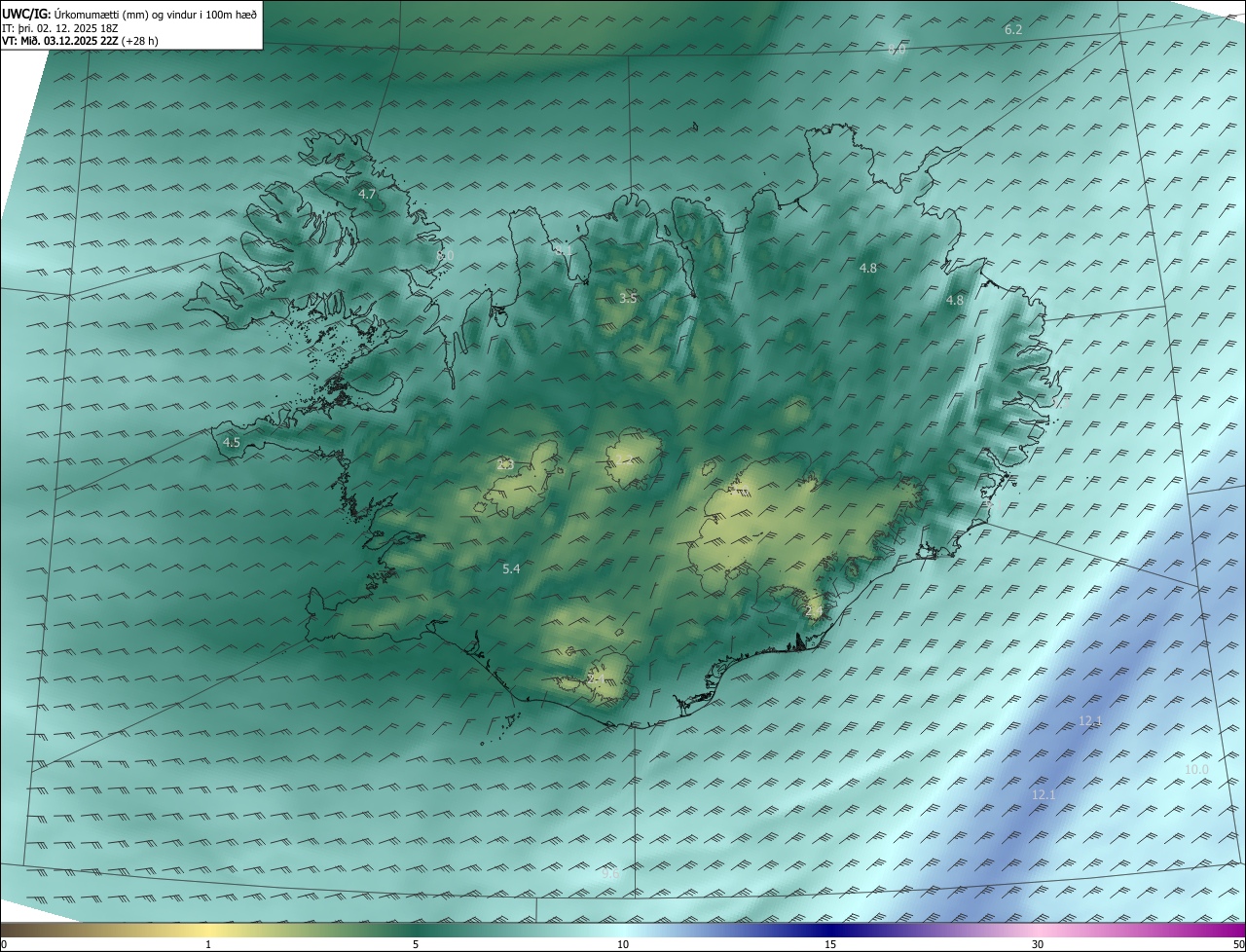Select the 9.6 value label south of Iceland
The image size is (1246, 952).
pos(610,874)
